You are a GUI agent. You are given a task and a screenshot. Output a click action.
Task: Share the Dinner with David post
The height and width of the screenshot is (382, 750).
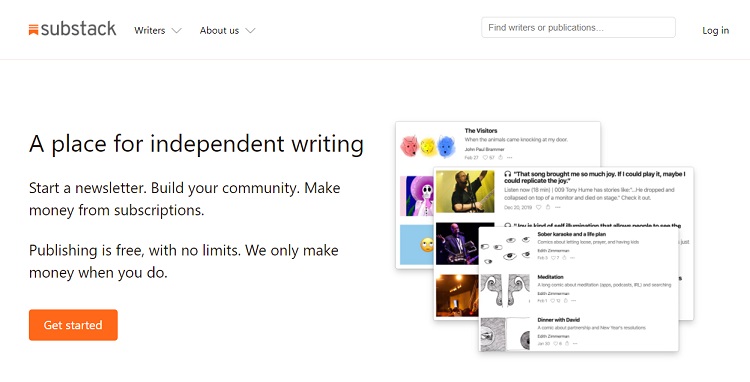[x=567, y=343]
